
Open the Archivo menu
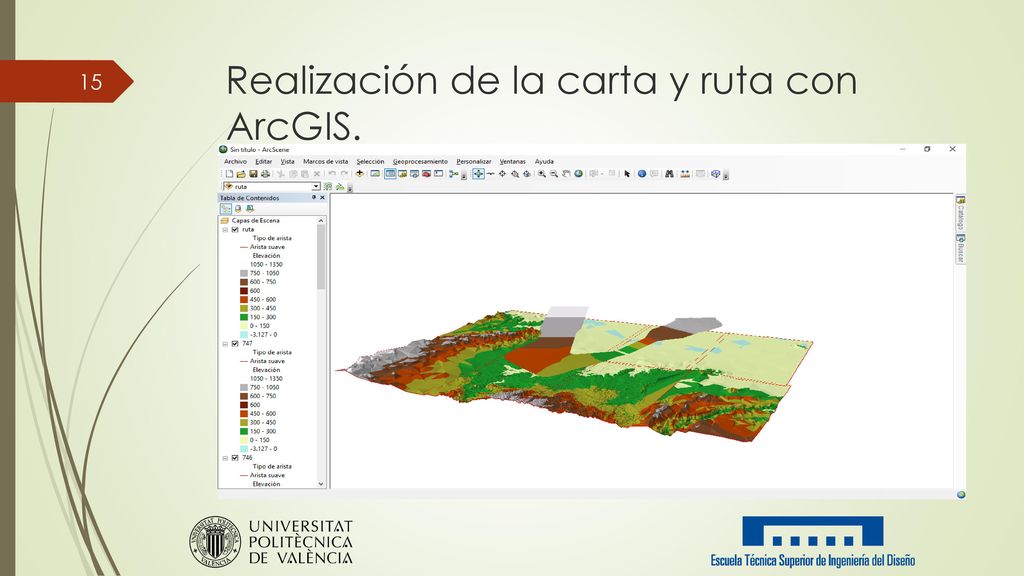coord(236,161)
